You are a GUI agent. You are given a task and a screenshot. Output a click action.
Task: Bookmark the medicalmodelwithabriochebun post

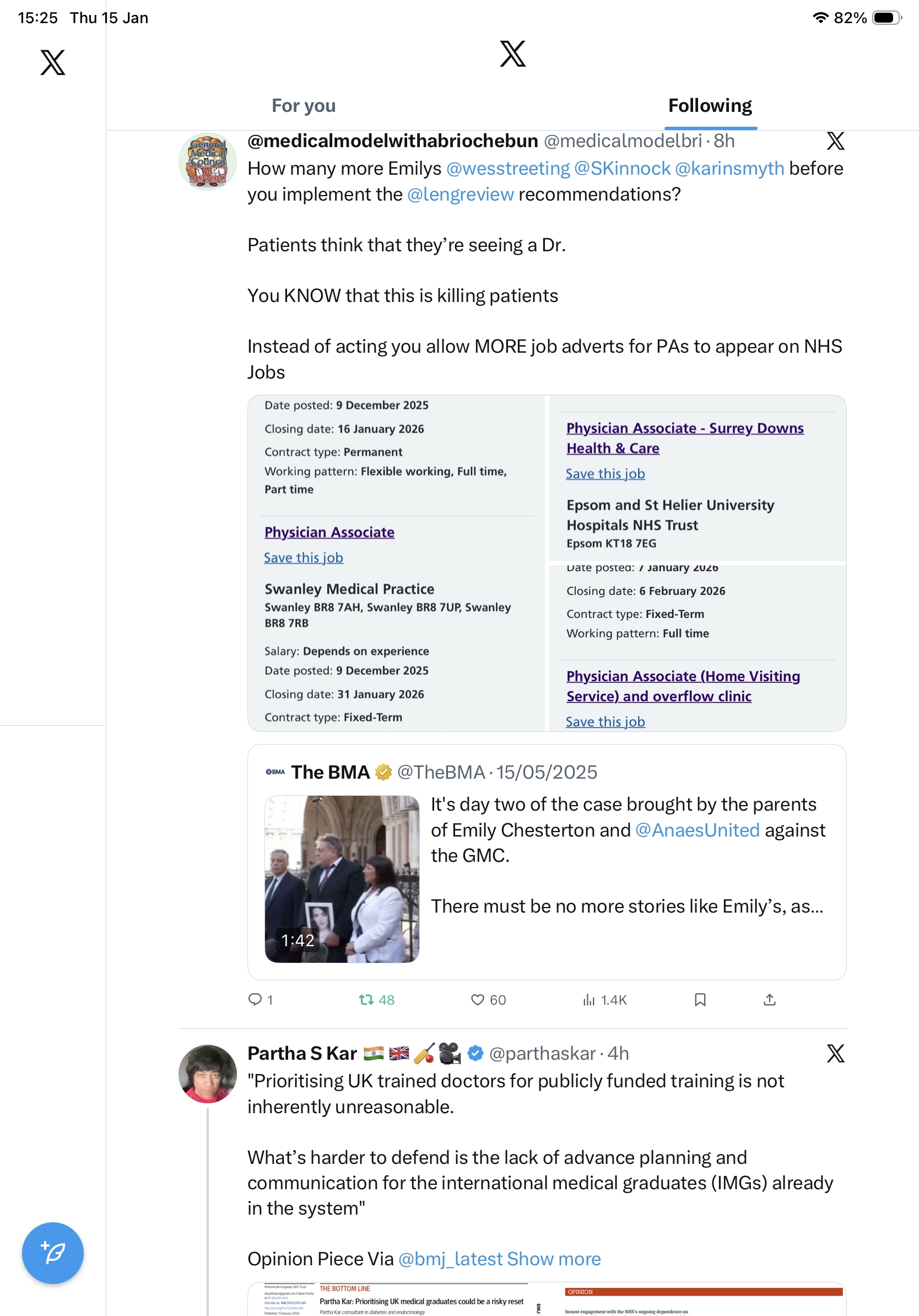pos(700,1000)
